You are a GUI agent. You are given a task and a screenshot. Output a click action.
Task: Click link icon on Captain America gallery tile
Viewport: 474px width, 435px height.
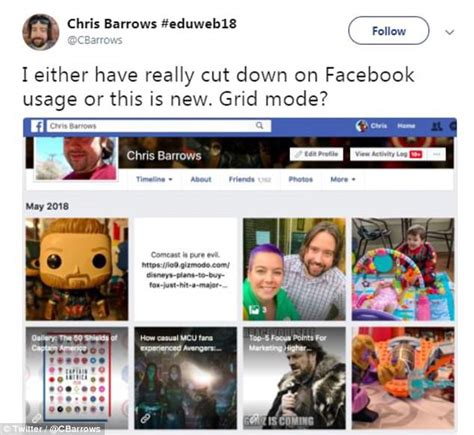coord(37,418)
